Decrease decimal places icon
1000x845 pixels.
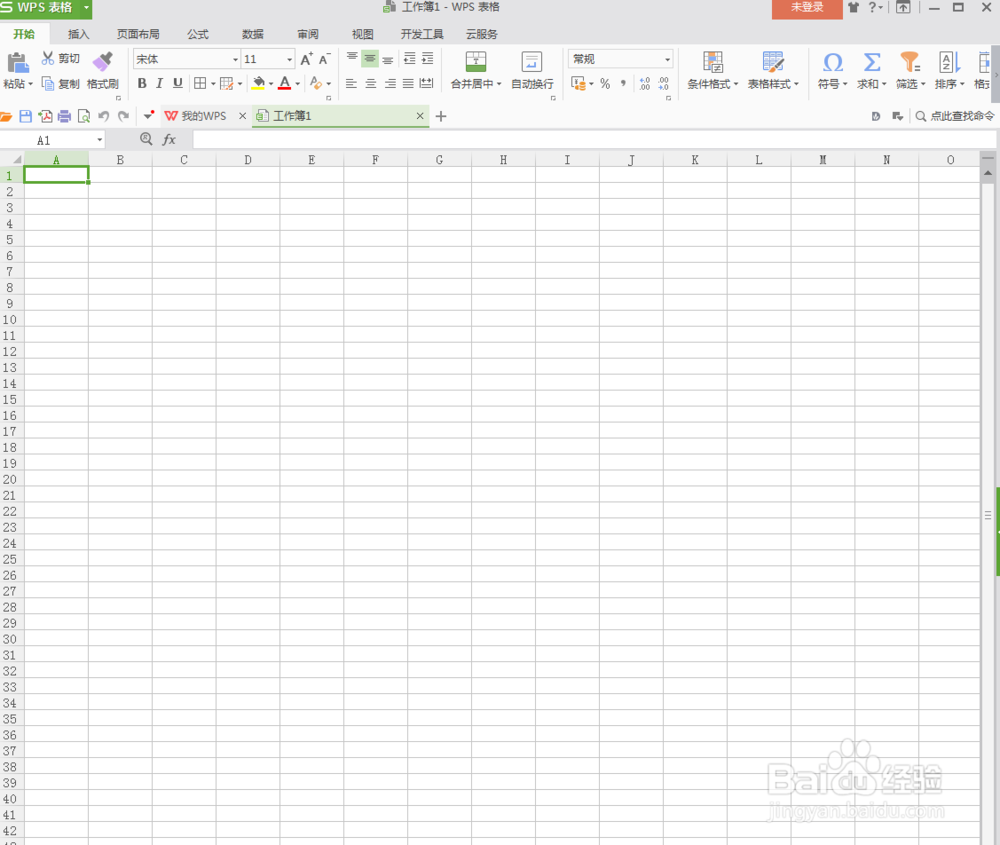[x=664, y=84]
